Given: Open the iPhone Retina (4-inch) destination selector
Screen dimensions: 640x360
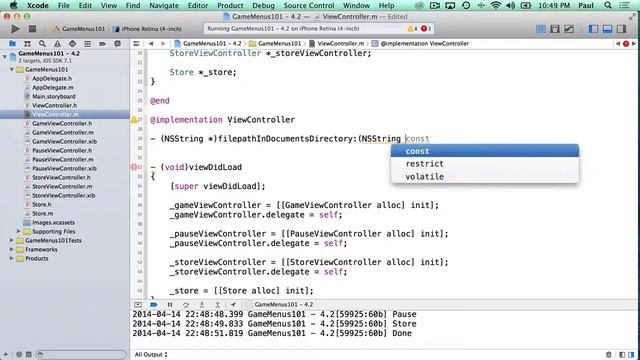Looking at the screenshot, I should point(147,29).
